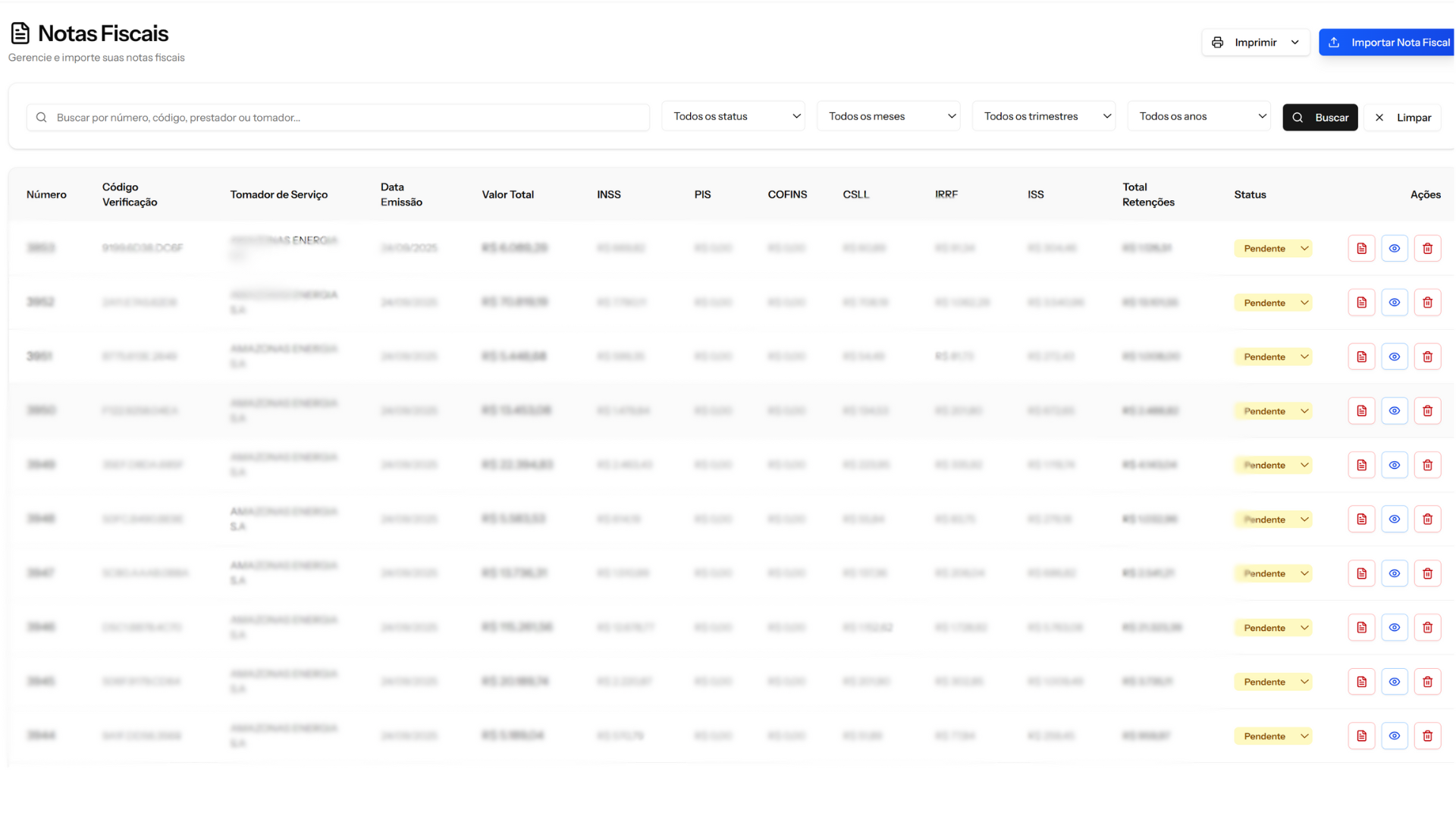Screen dimensions: 1456x819
Task: Click the trash delete icon in first row
Action: point(1427,248)
